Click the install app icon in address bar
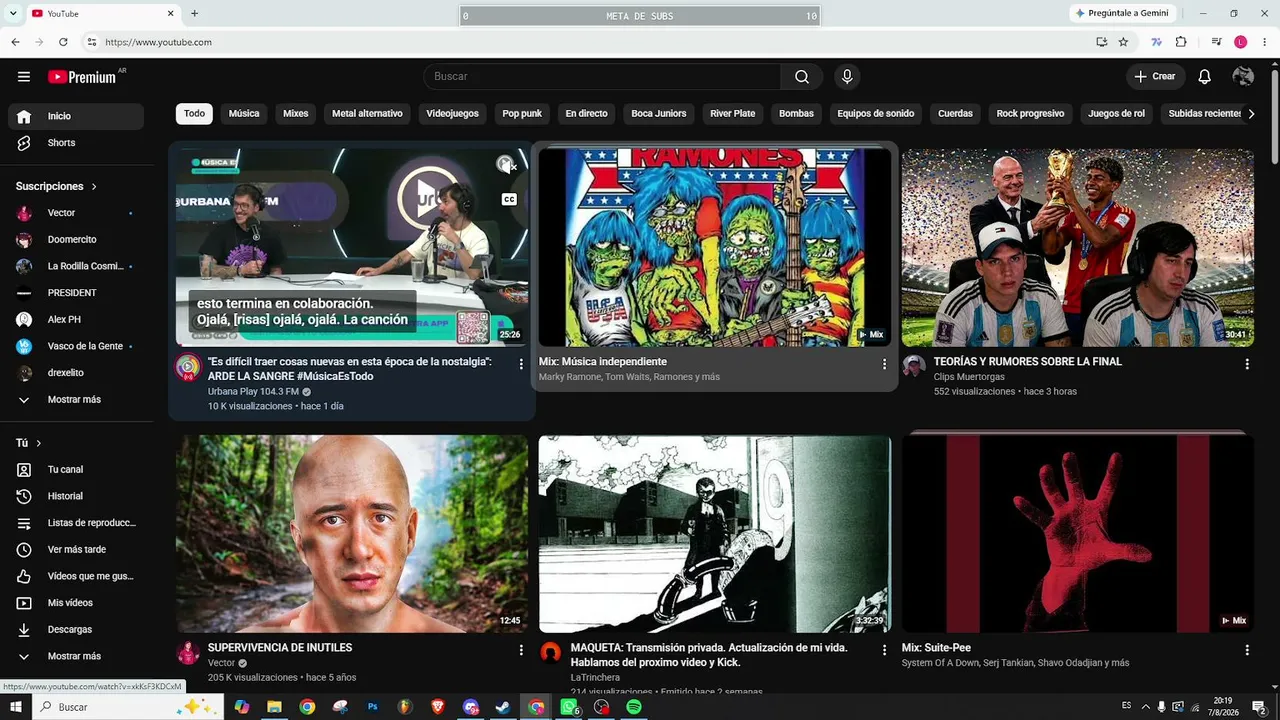The image size is (1280, 720). [1101, 42]
